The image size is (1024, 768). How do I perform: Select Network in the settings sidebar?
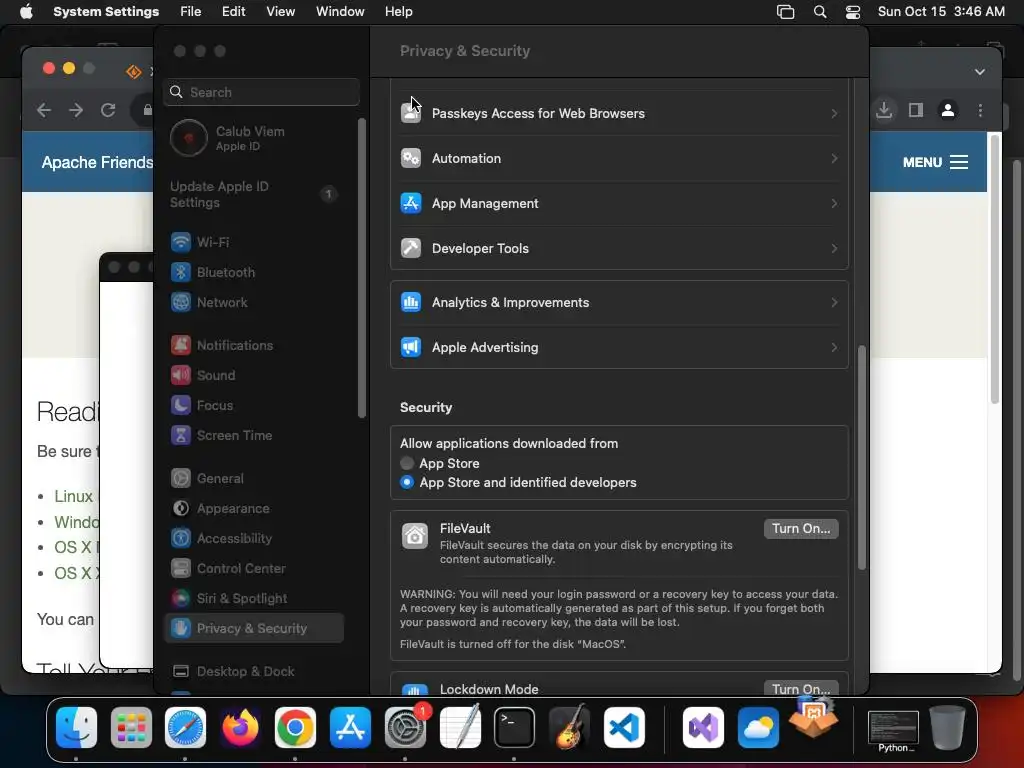[254, 302]
